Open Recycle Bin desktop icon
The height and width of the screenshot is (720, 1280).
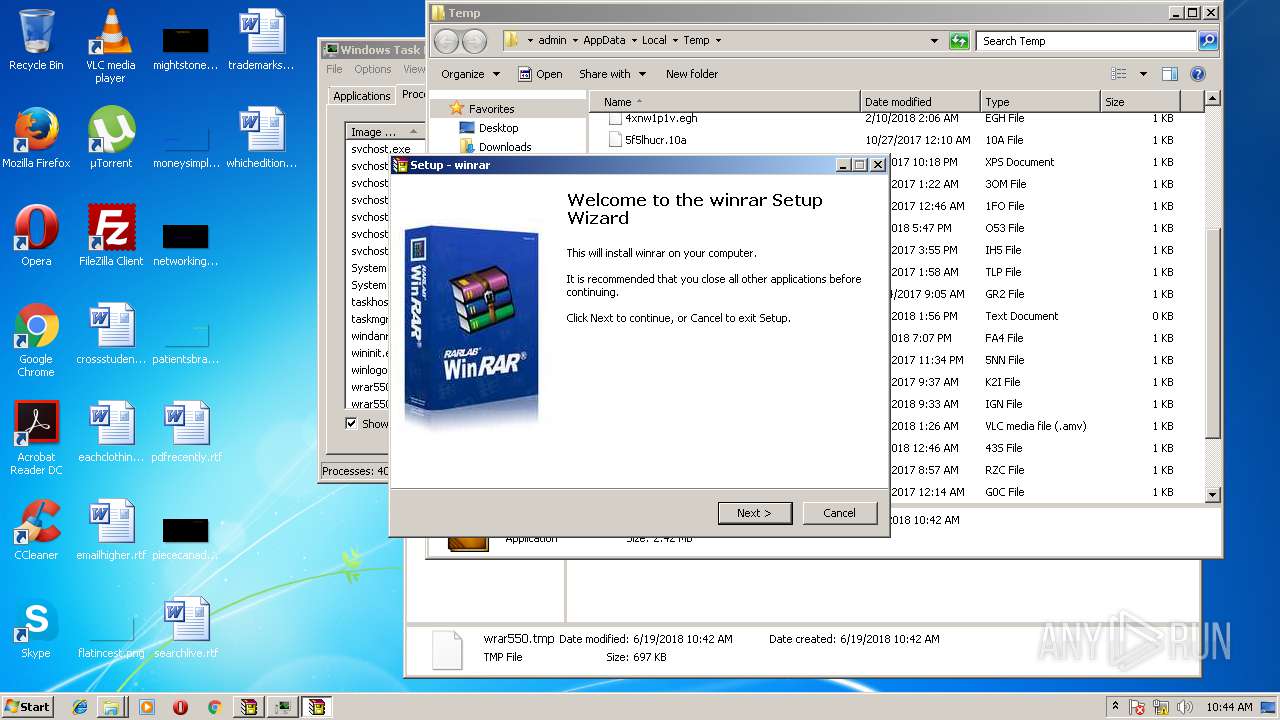pyautogui.click(x=36, y=41)
